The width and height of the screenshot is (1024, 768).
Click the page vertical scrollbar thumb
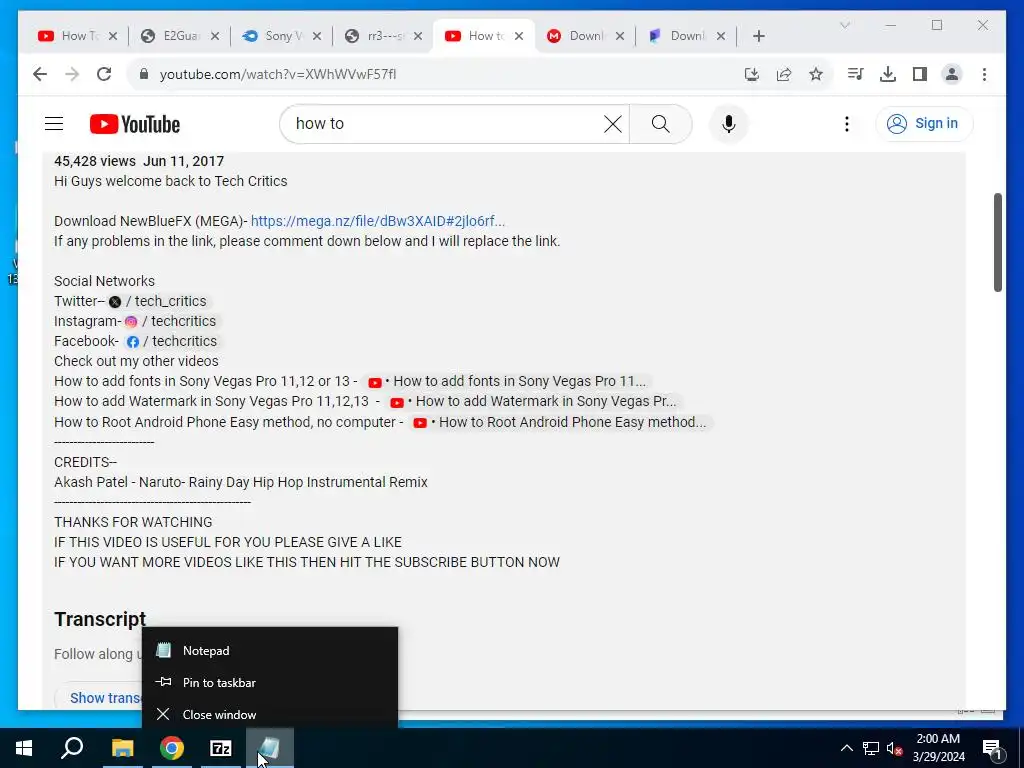pyautogui.click(x=998, y=242)
